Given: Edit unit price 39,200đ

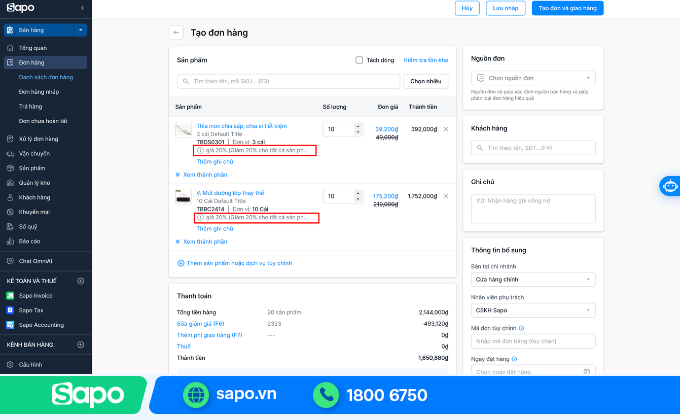Looking at the screenshot, I should (386, 129).
